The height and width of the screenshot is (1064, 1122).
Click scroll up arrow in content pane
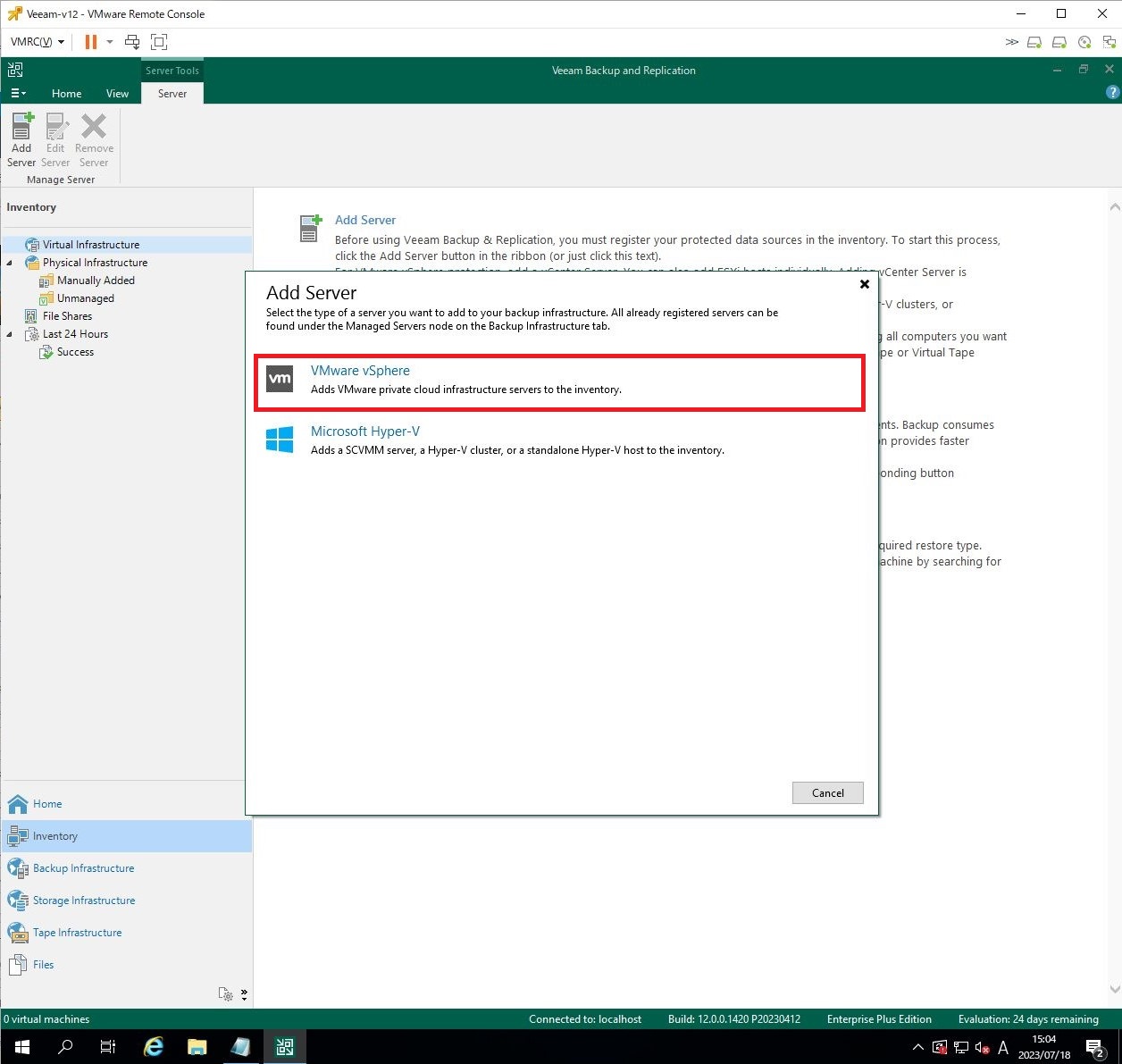coord(1115,207)
